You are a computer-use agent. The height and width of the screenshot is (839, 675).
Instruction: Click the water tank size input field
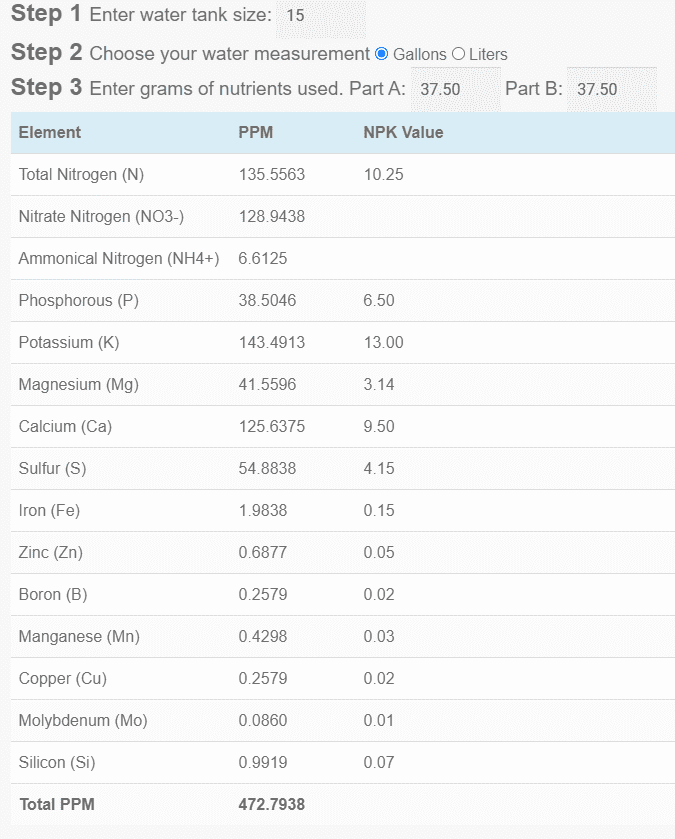(x=321, y=18)
